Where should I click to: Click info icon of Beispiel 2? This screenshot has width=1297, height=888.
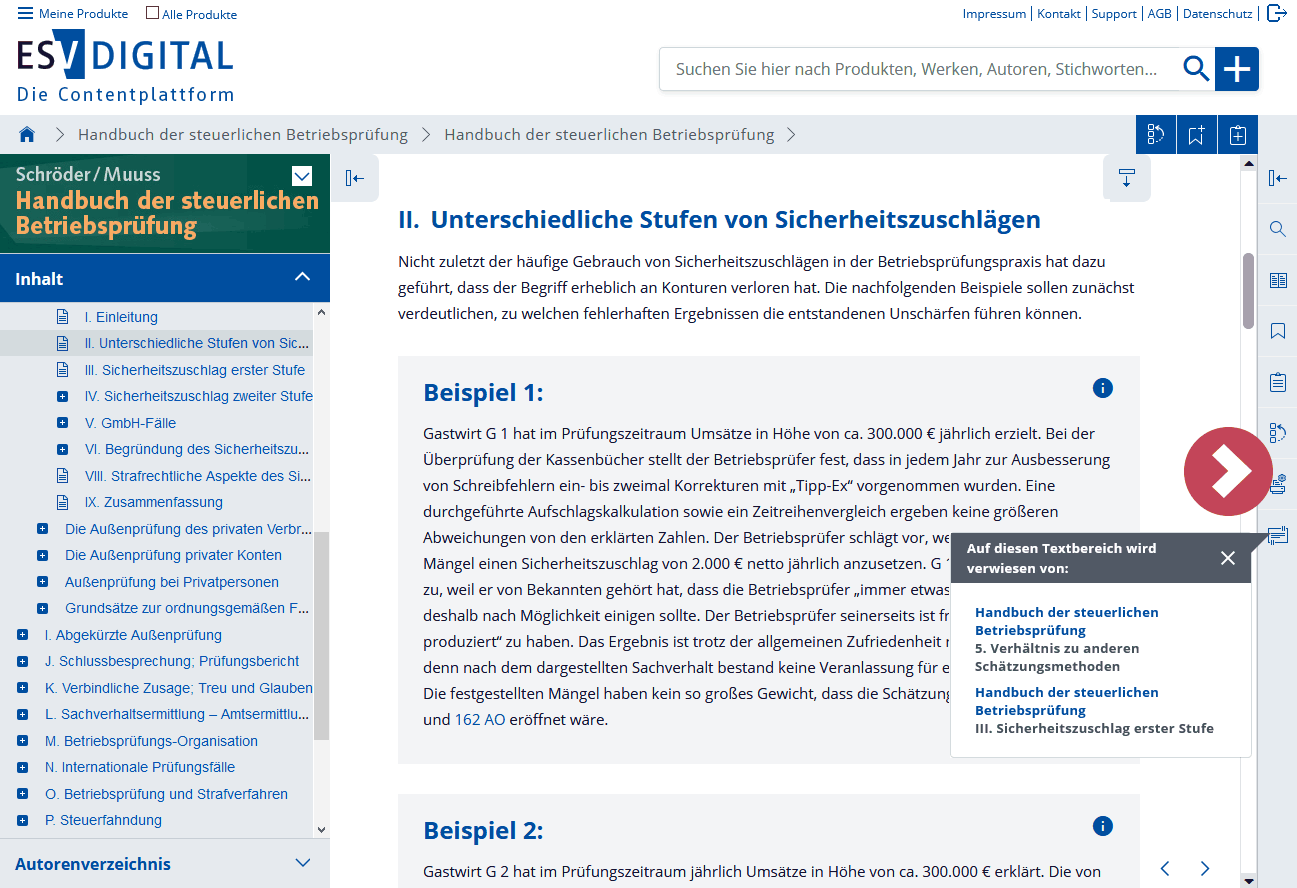click(1103, 826)
